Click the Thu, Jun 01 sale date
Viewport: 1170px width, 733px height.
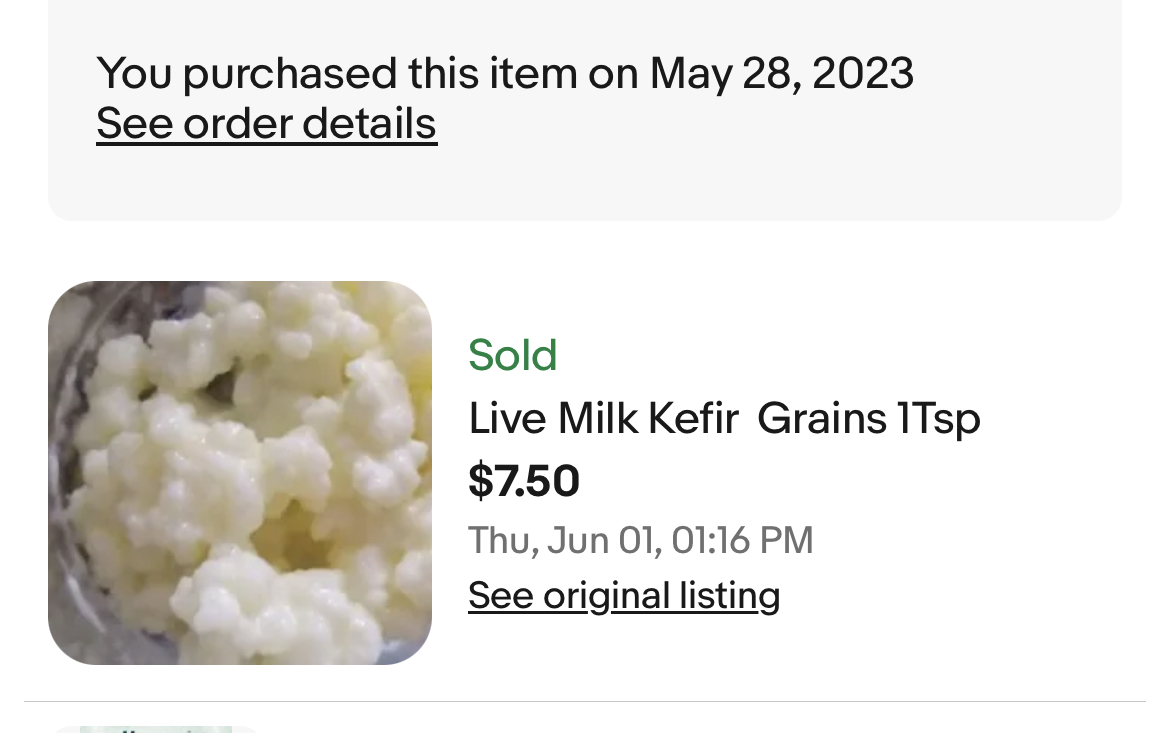point(563,540)
